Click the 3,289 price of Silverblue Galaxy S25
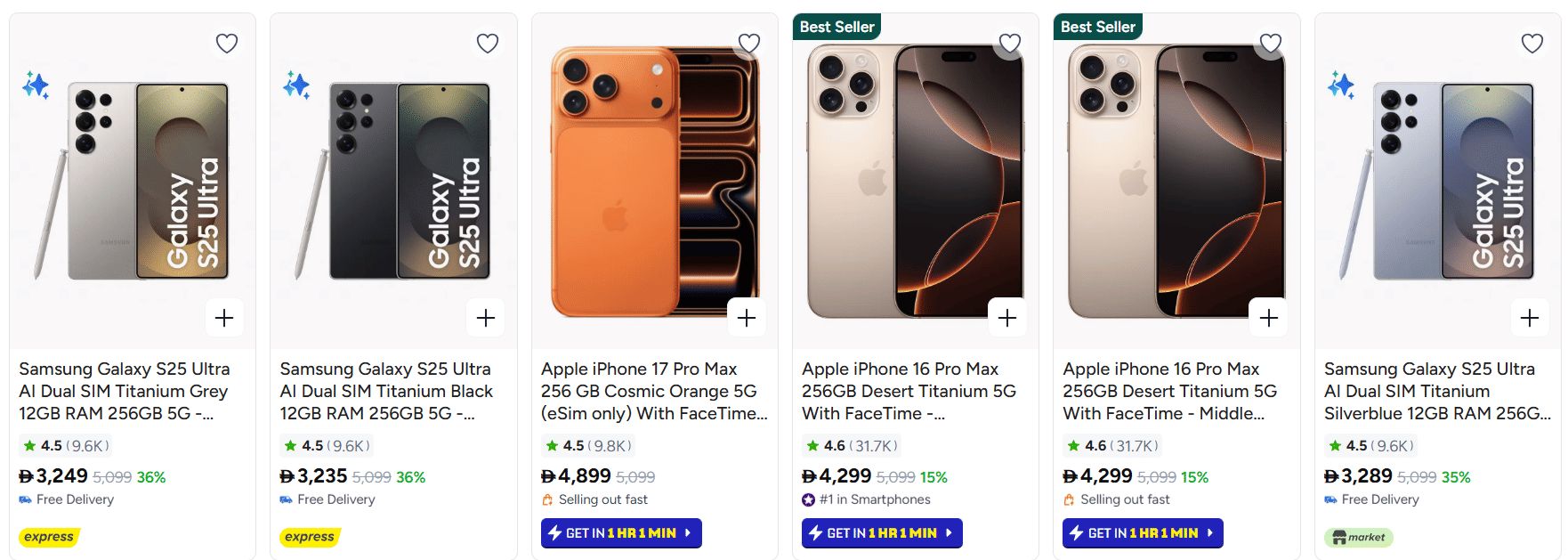 pyautogui.click(x=1358, y=476)
